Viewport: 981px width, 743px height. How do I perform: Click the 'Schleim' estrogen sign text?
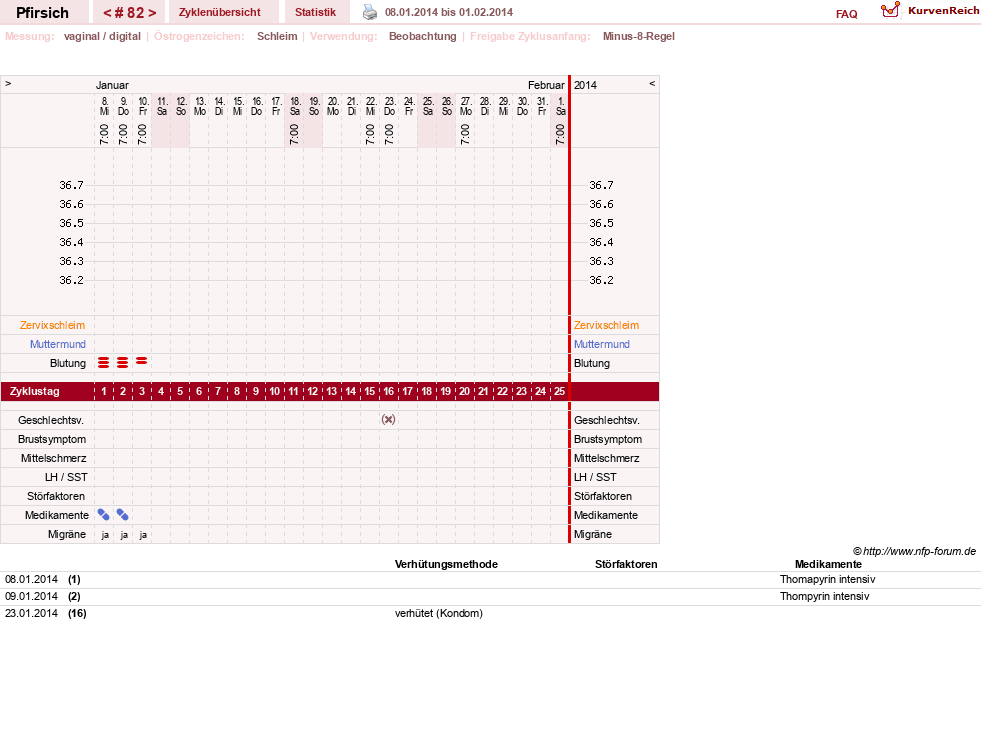tap(277, 36)
